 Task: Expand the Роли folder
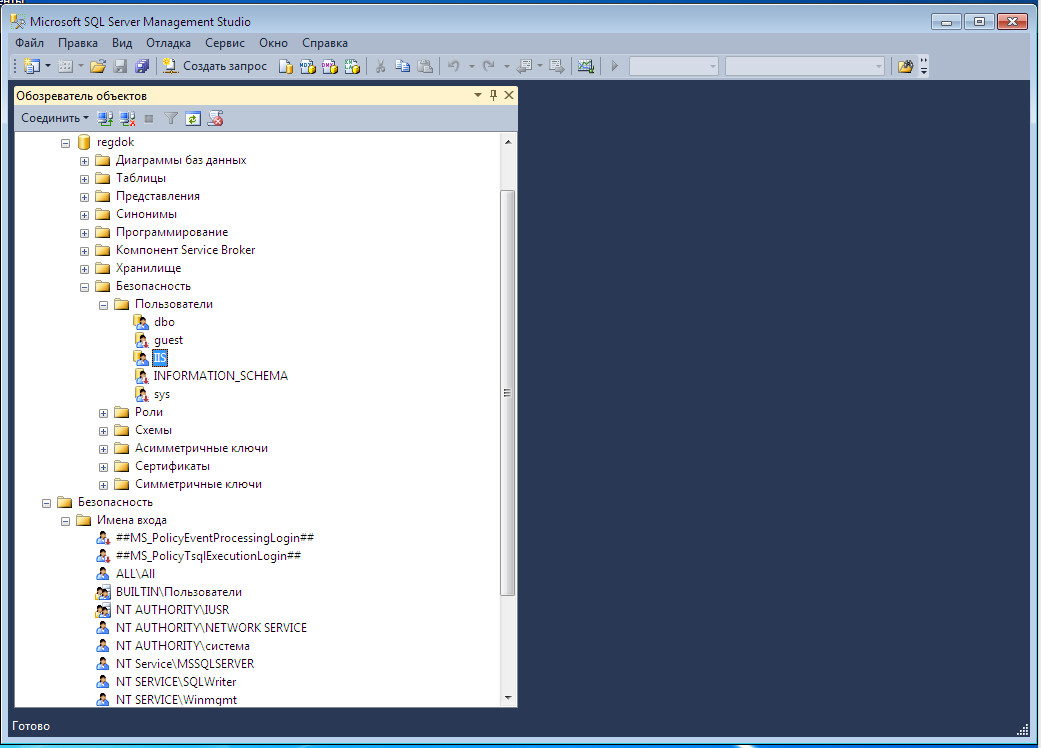click(104, 413)
